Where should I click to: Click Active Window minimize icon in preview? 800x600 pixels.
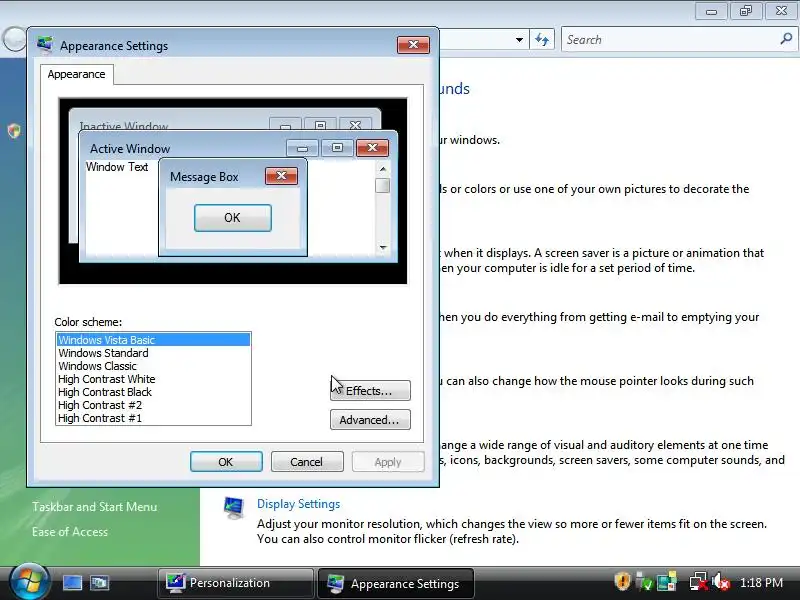[302, 148]
